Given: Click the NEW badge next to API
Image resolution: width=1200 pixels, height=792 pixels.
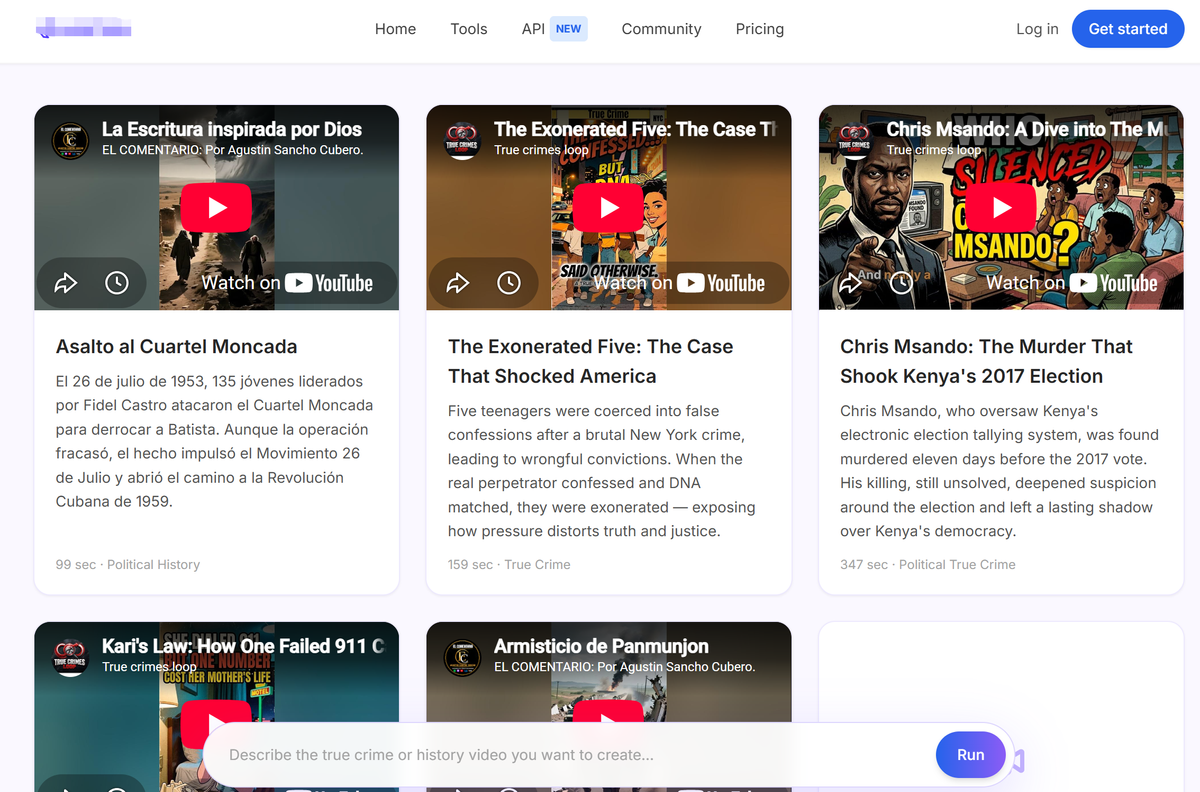Looking at the screenshot, I should pos(569,29).
